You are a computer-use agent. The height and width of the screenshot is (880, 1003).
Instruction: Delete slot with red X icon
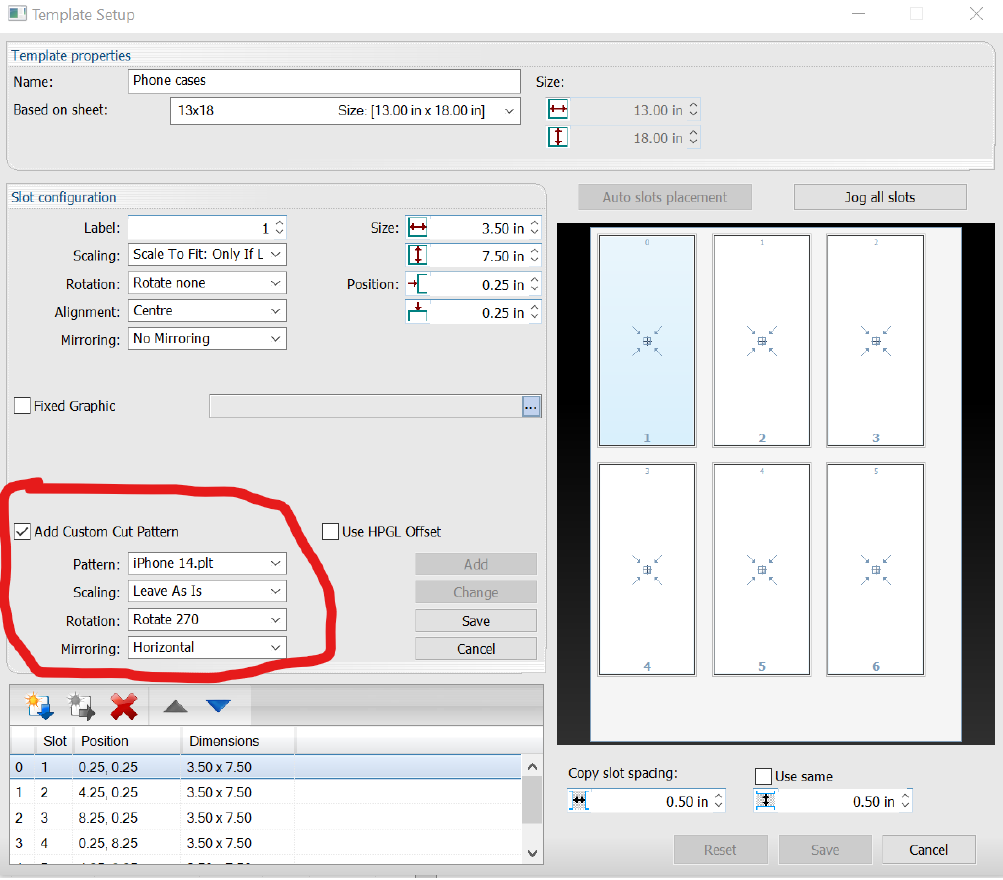tap(123, 706)
